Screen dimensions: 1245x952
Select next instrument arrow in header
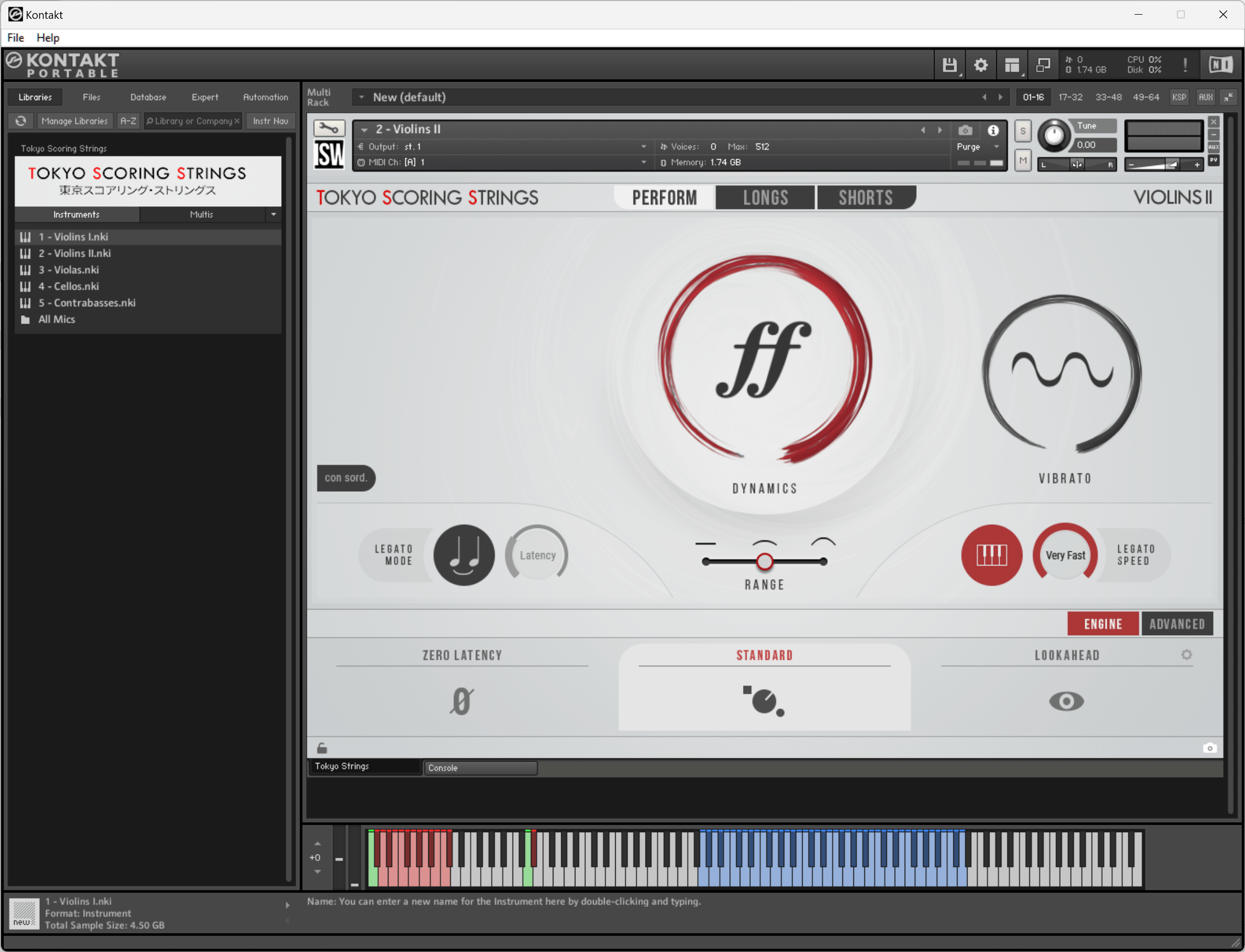pos(940,130)
